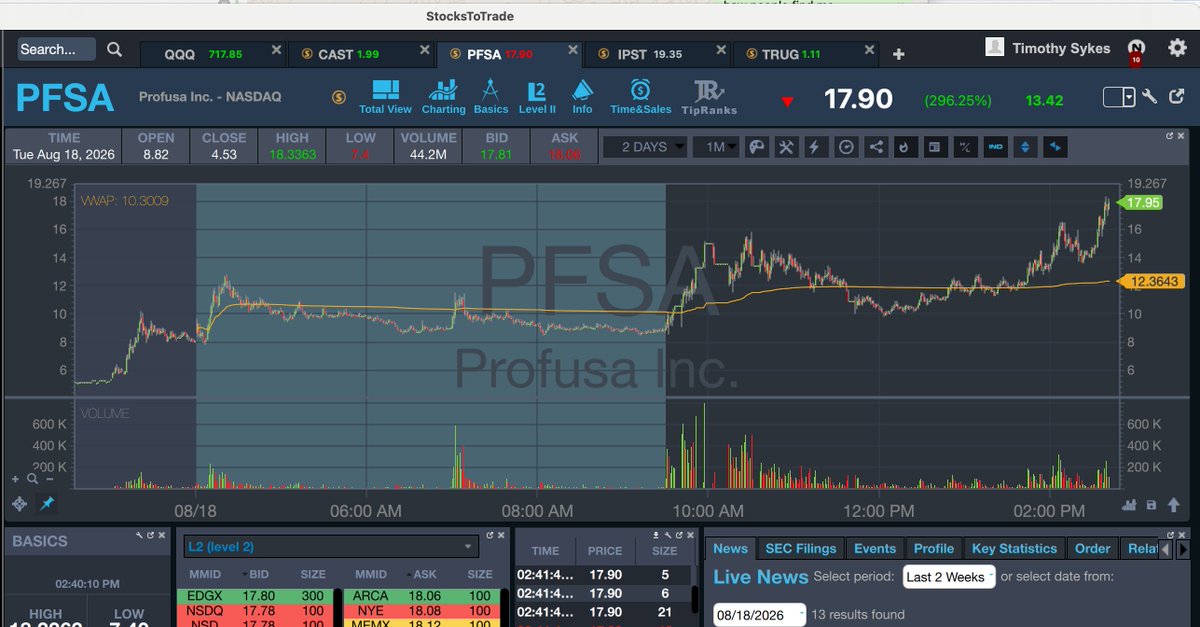Image resolution: width=1200 pixels, height=627 pixels.
Task: Sort the BID column by its arrow
Action: (x=244, y=575)
